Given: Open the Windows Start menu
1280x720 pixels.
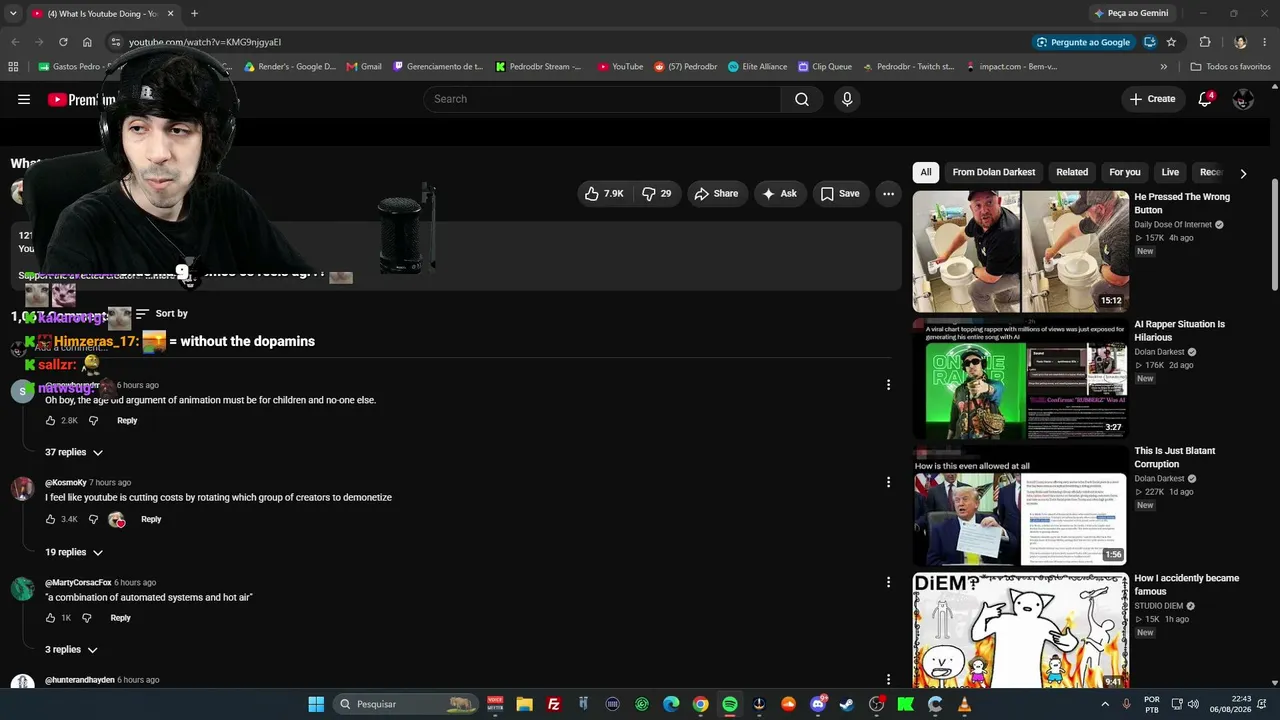Looking at the screenshot, I should (x=316, y=704).
